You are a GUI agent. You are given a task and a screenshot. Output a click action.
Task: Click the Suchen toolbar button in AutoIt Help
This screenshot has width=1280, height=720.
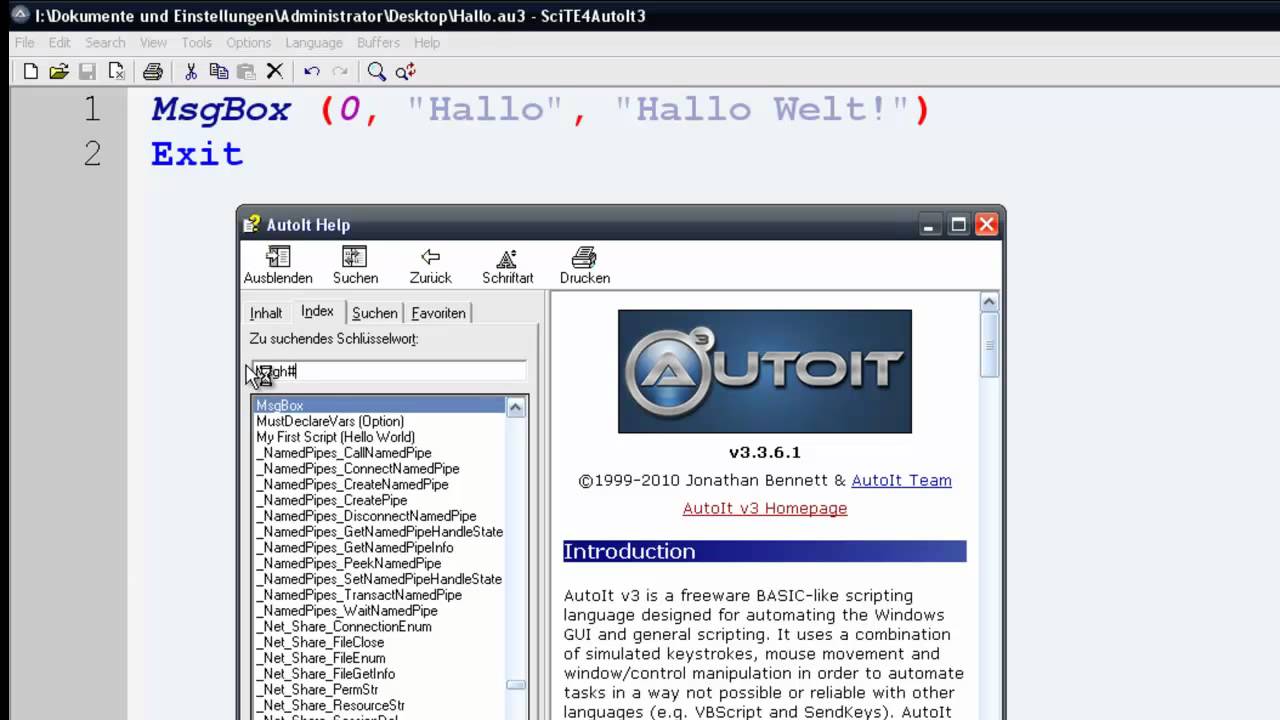355,266
